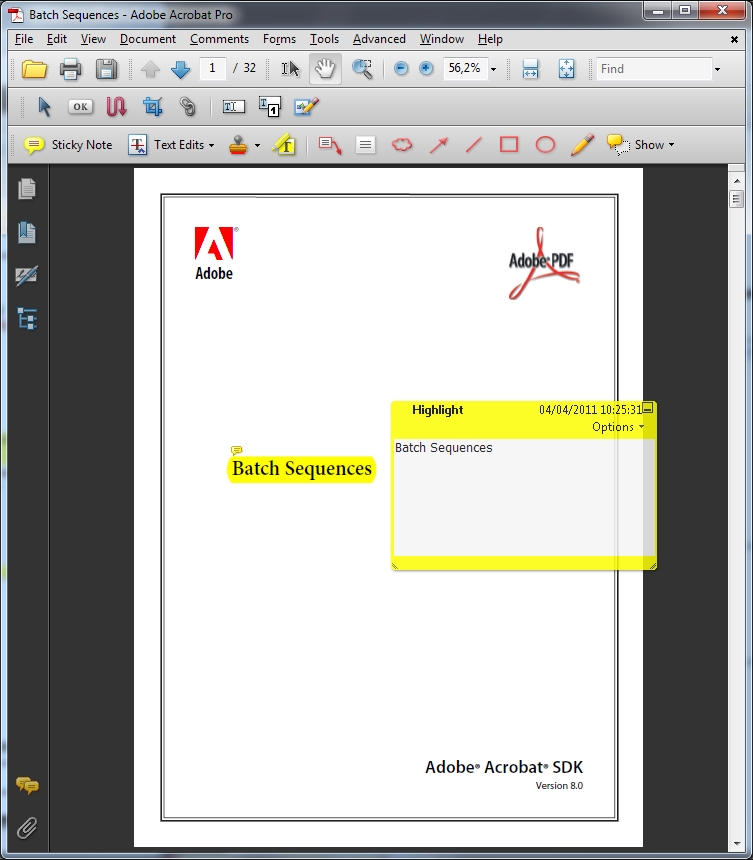Open the View menu

pos(93,39)
